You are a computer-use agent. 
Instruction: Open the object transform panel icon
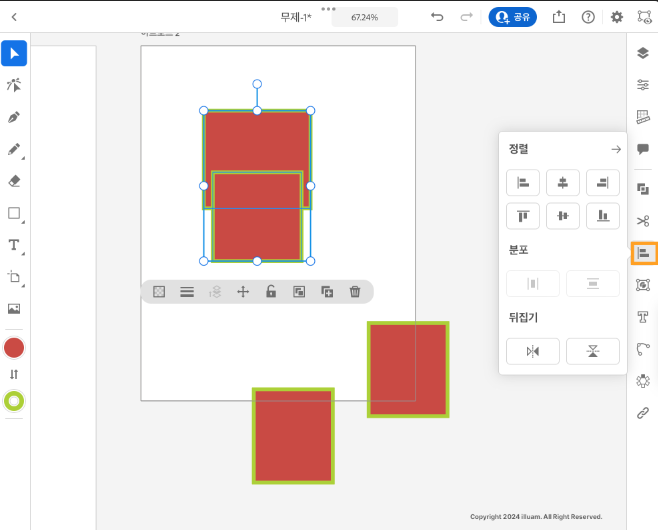tap(642, 285)
